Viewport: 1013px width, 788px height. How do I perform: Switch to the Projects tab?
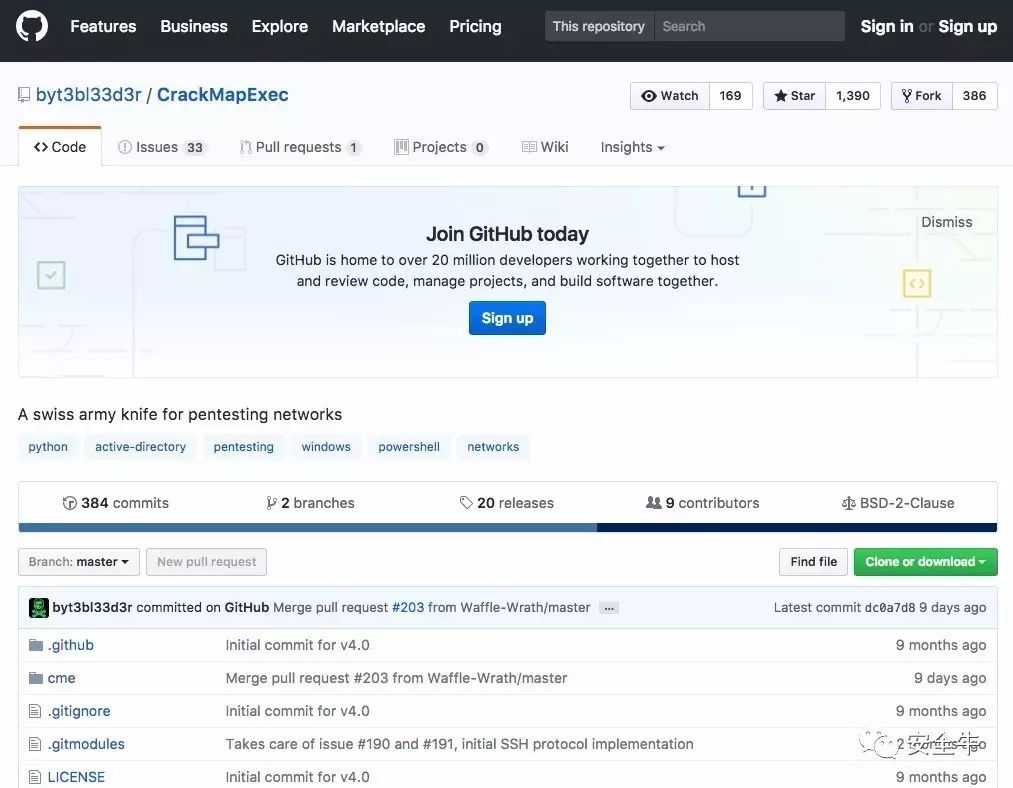click(441, 147)
